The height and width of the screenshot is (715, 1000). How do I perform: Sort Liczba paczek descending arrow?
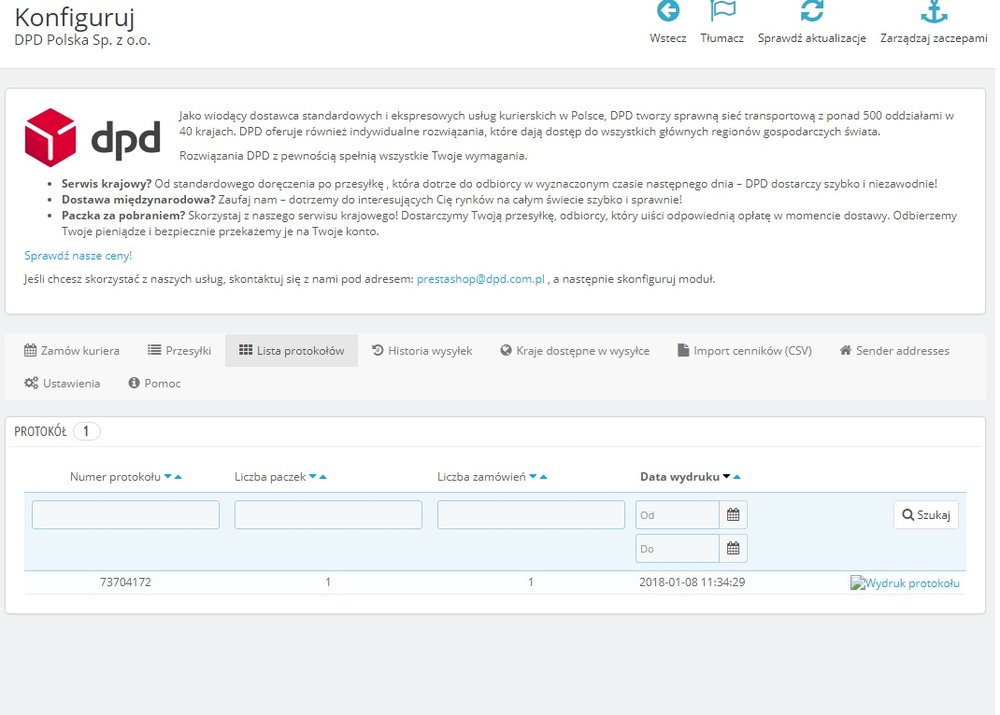[x=312, y=476]
